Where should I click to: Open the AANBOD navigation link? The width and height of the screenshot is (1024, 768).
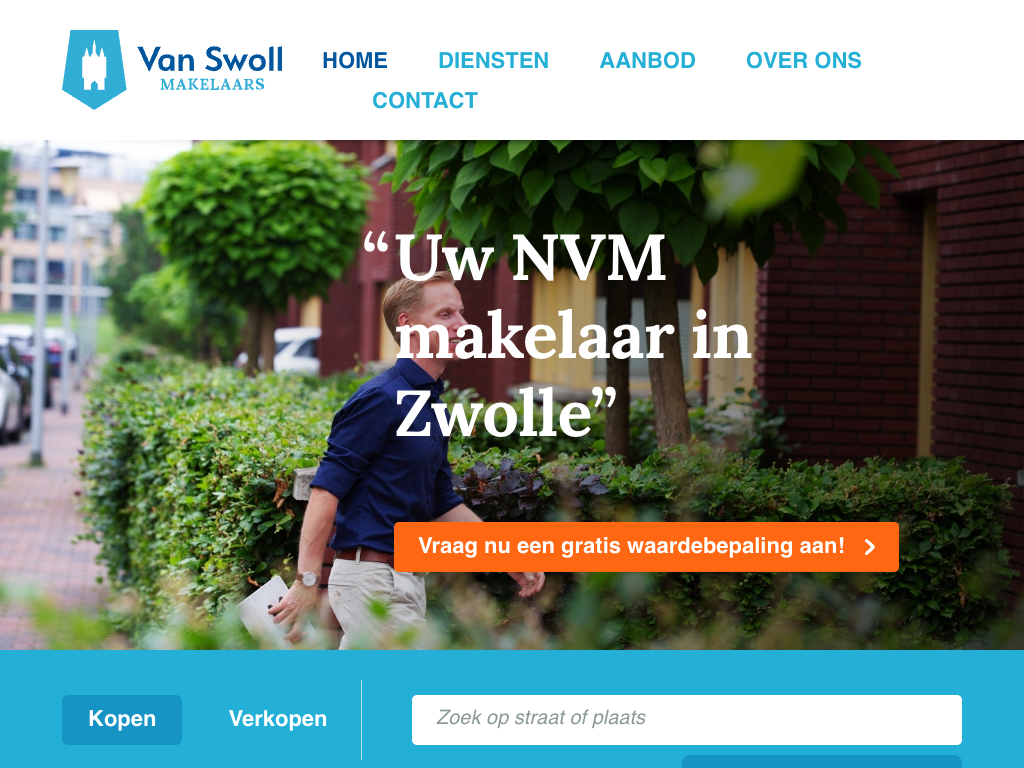(x=647, y=60)
